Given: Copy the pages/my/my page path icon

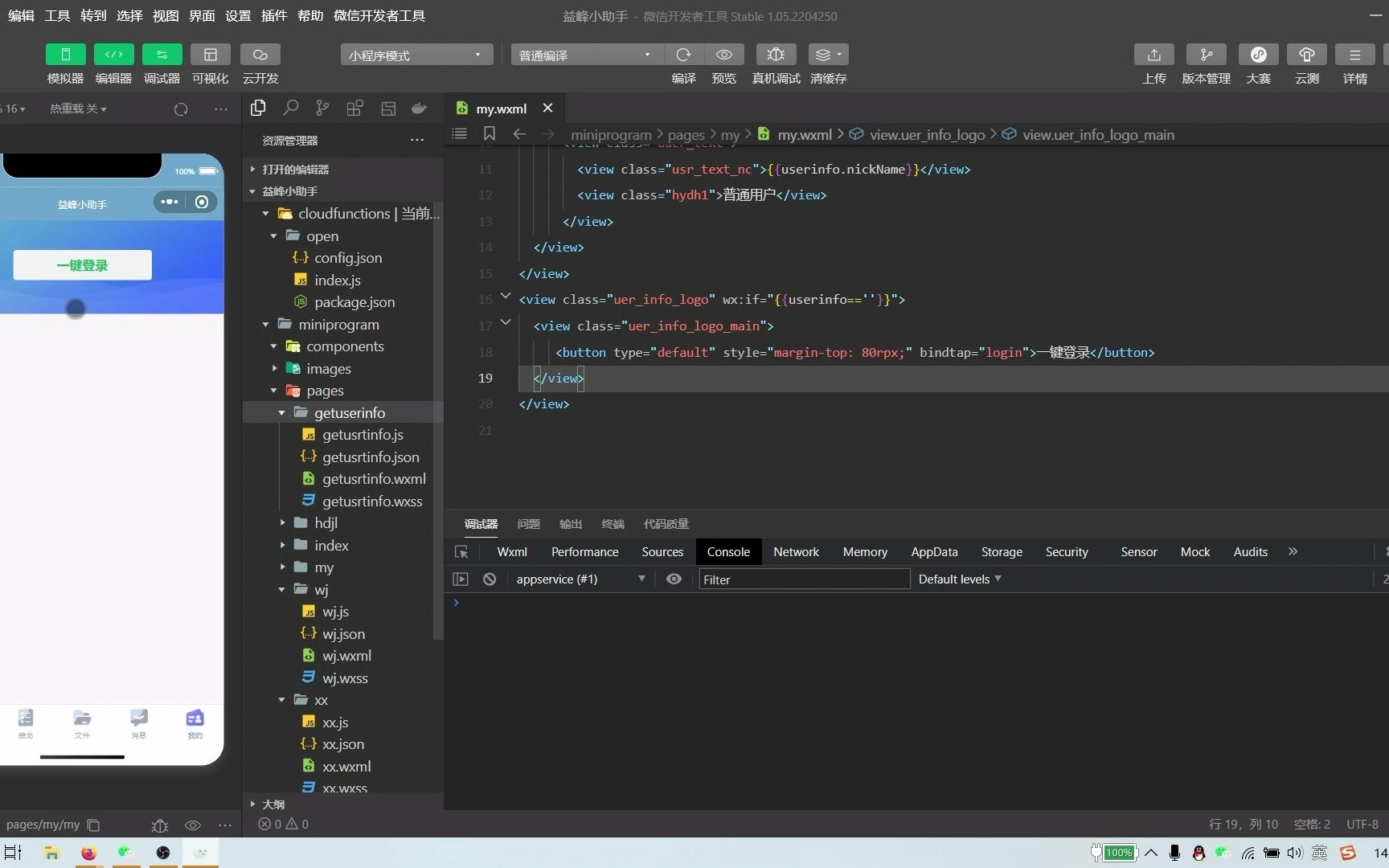Looking at the screenshot, I should click(93, 825).
